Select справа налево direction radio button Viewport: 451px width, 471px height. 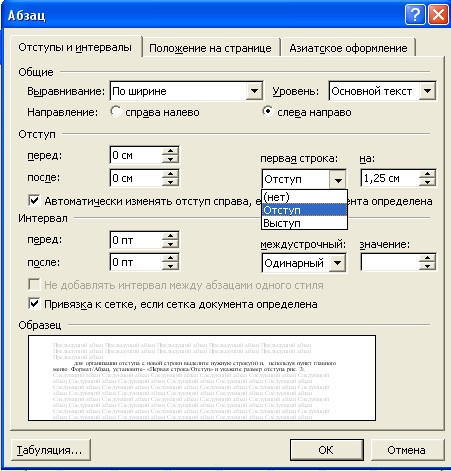pyautogui.click(x=116, y=111)
